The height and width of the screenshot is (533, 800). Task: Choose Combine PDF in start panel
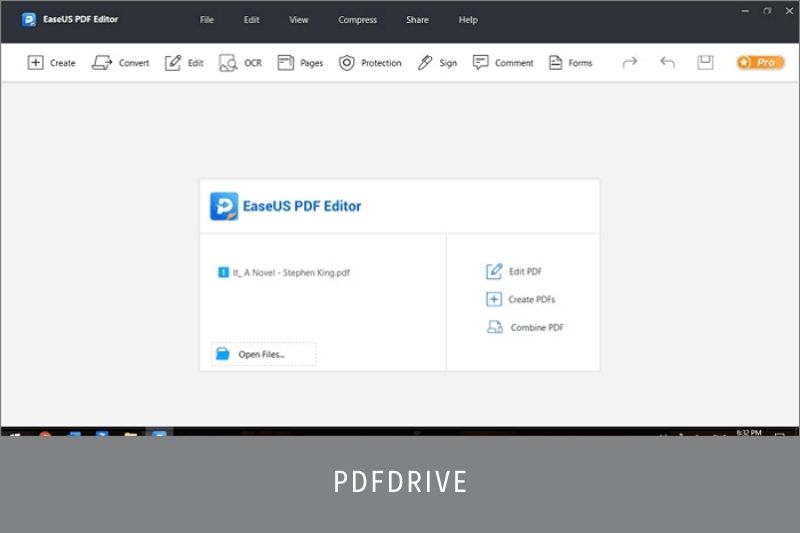525,327
